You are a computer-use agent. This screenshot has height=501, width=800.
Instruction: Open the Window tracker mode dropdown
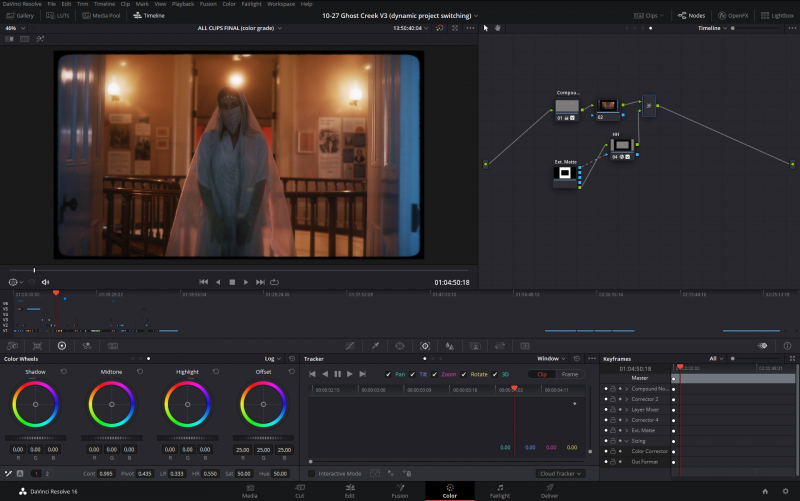click(x=550, y=358)
